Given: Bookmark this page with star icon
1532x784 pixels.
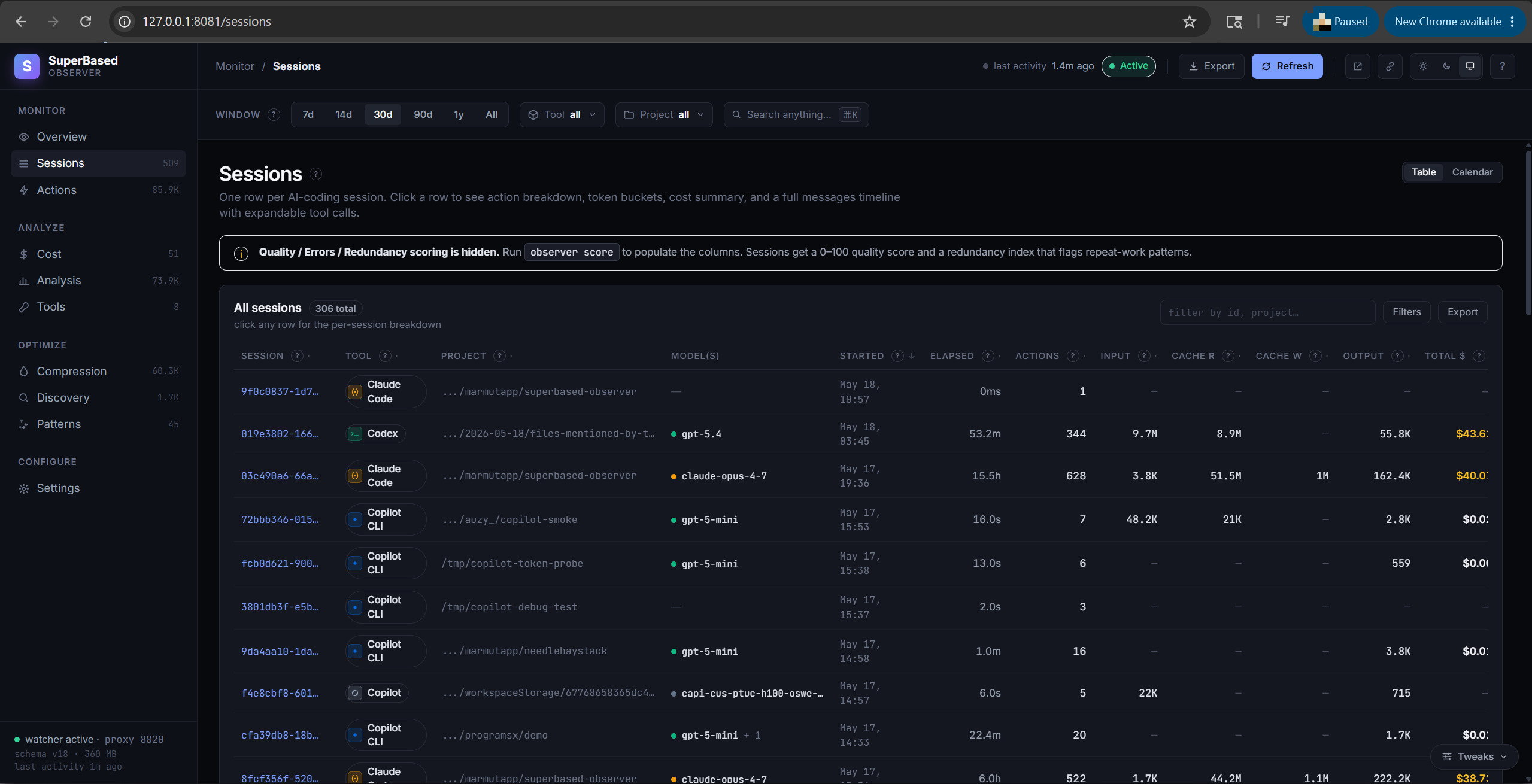Looking at the screenshot, I should tap(1190, 22).
